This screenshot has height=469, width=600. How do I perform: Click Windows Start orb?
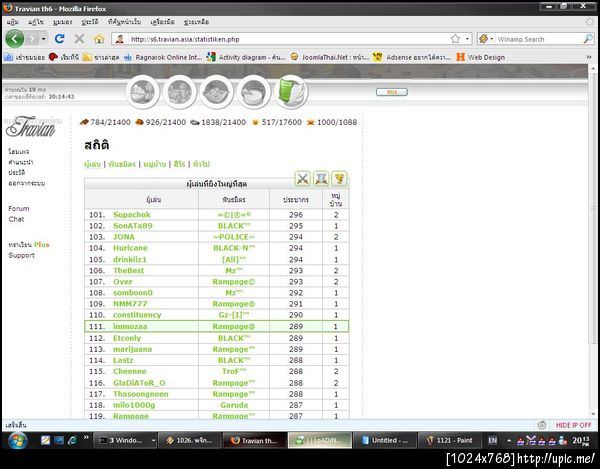(x=17, y=441)
